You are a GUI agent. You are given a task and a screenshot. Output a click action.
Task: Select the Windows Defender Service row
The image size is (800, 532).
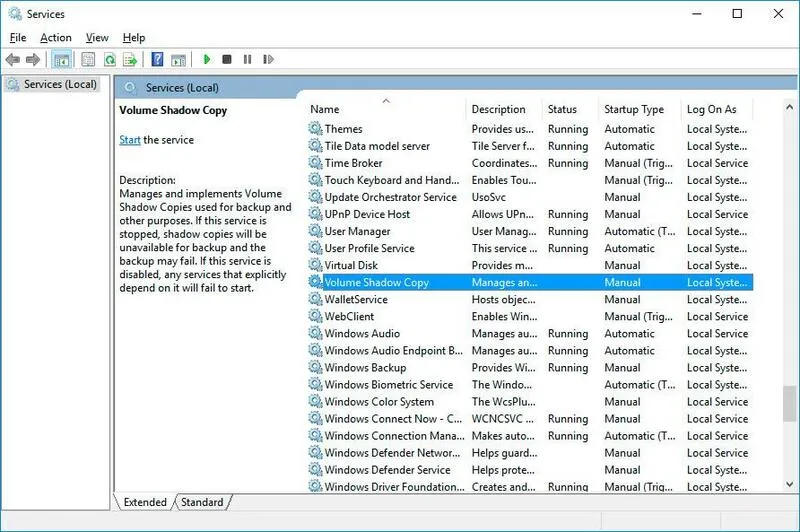pyautogui.click(x=387, y=470)
